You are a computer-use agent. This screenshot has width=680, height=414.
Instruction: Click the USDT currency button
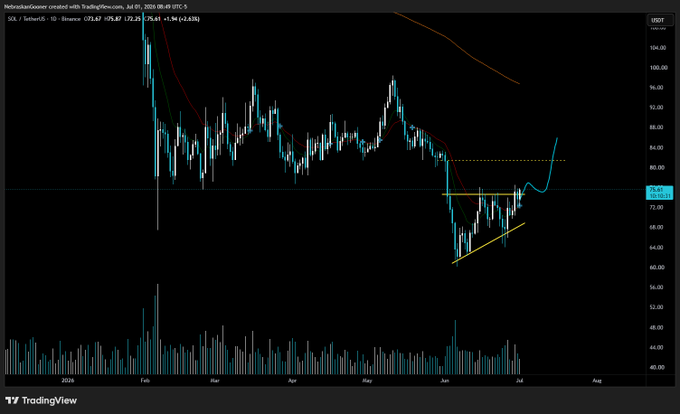pos(661,20)
